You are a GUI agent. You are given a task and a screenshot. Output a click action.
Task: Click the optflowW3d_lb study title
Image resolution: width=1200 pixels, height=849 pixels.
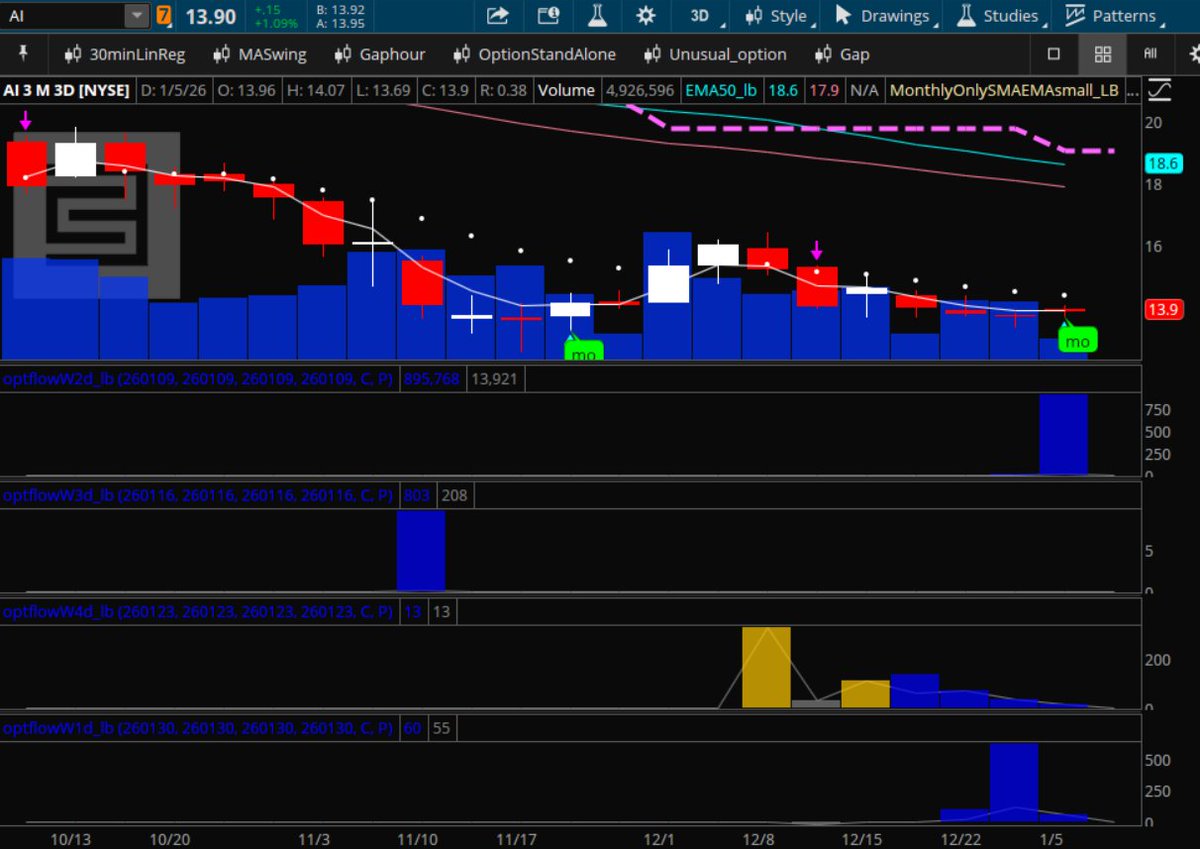(198, 495)
